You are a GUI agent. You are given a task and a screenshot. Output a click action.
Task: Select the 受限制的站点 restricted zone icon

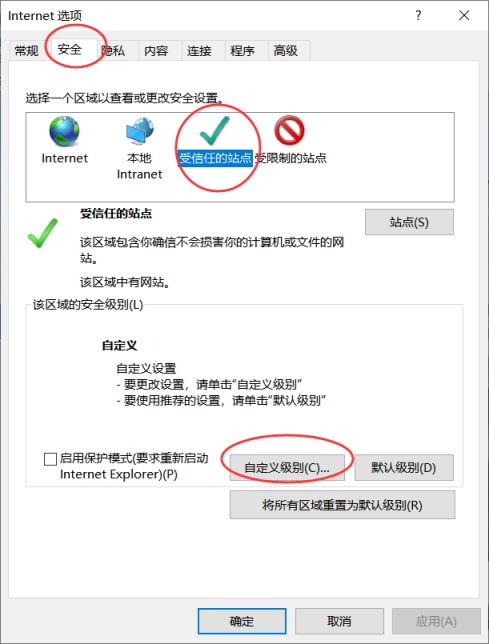(x=289, y=131)
